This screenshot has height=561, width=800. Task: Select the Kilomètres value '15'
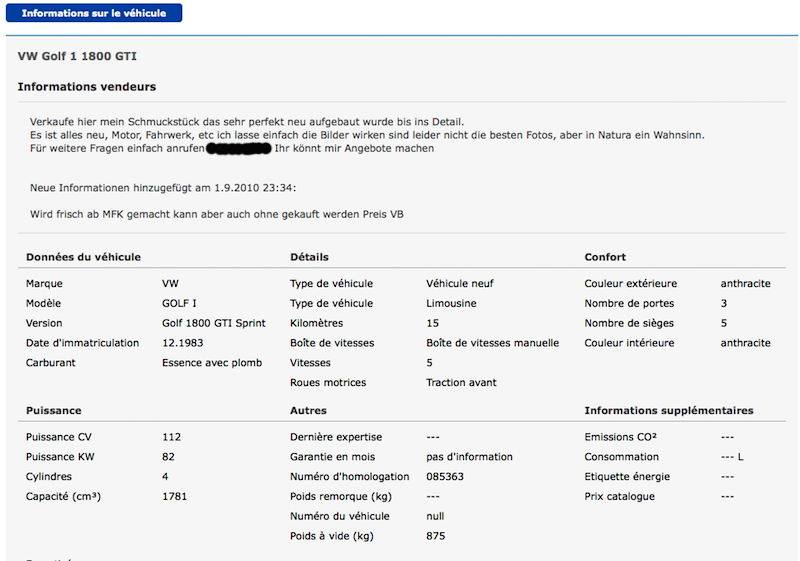433,323
